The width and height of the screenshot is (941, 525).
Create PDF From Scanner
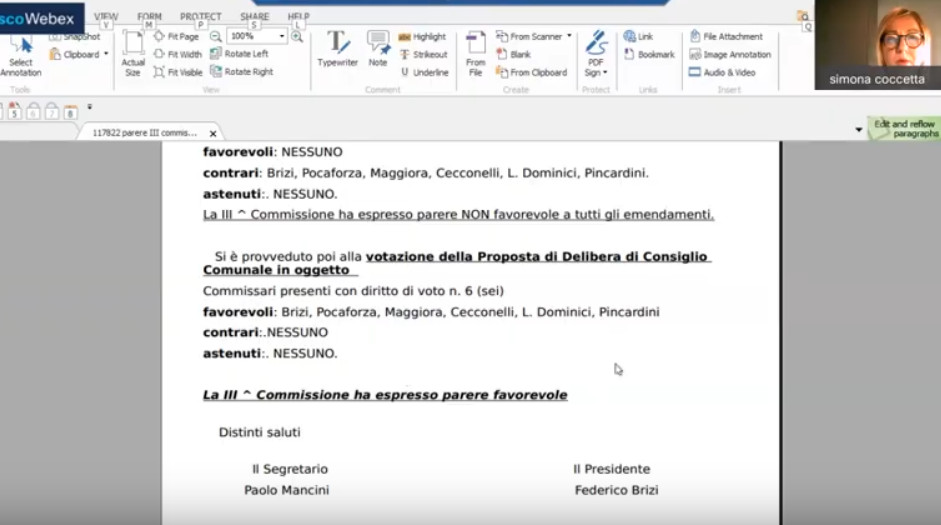coord(529,37)
